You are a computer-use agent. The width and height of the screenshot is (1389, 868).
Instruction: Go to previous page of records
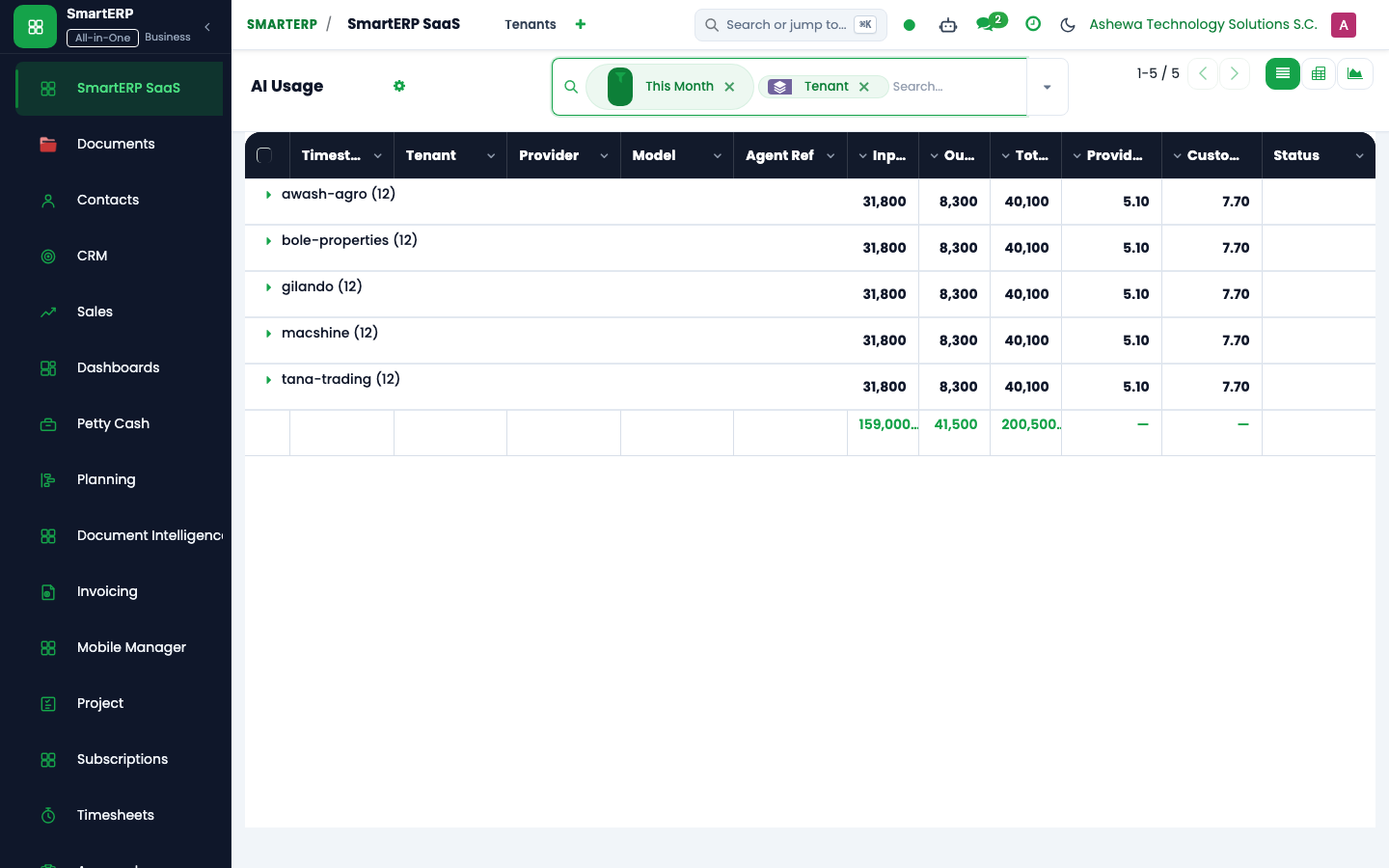pyautogui.click(x=1203, y=73)
